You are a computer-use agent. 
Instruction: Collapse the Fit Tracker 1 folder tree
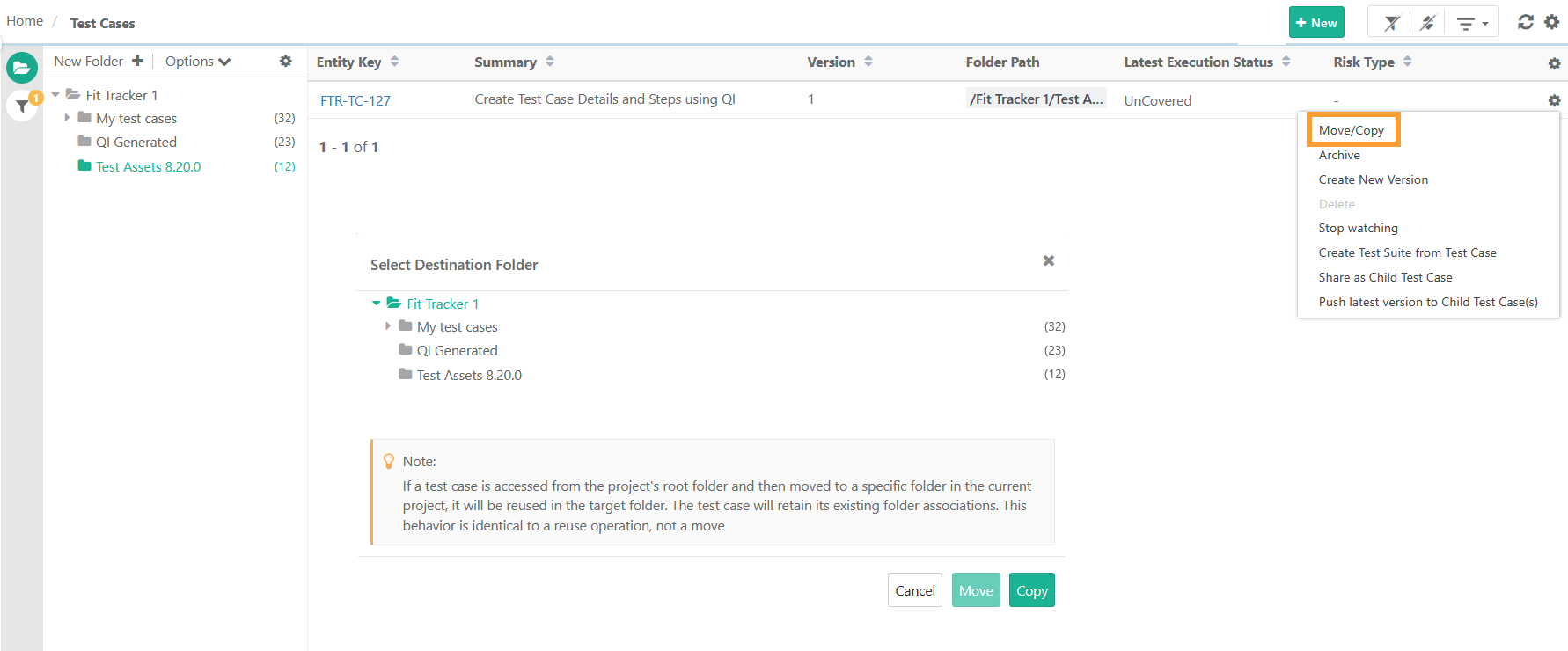tap(55, 94)
